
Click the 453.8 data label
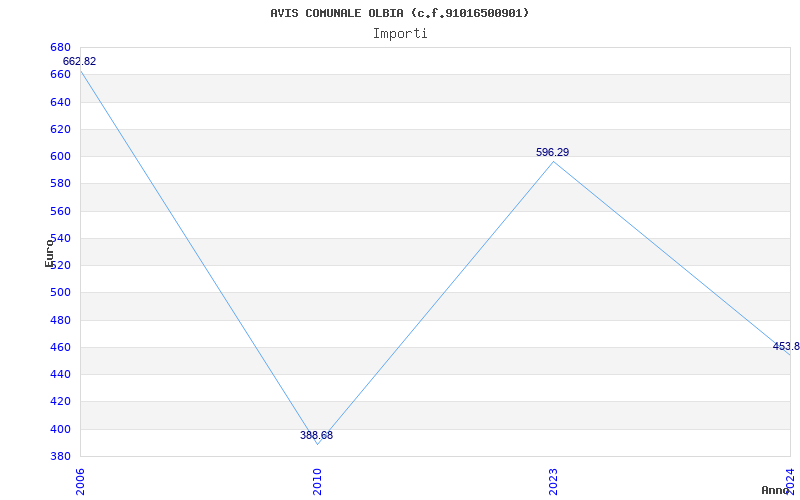click(x=786, y=346)
